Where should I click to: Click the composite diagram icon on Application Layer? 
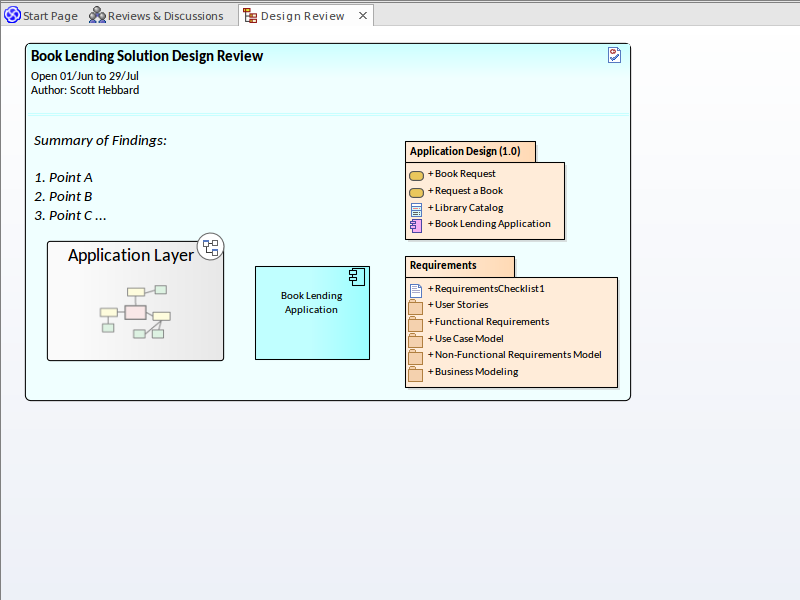click(210, 247)
